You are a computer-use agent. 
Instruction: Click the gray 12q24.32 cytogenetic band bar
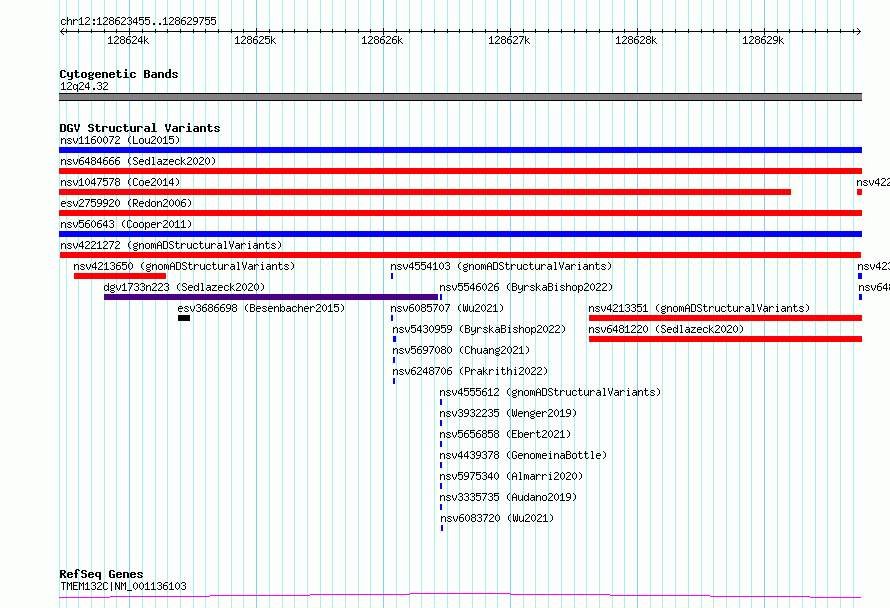click(x=460, y=97)
